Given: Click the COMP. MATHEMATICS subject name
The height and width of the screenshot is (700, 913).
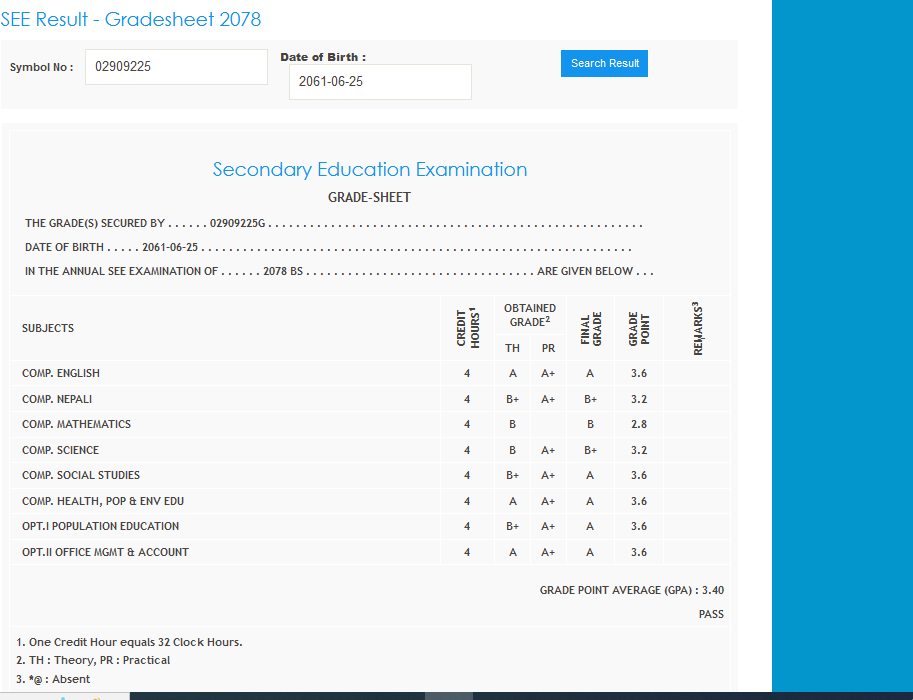Looking at the screenshot, I should [x=76, y=424].
